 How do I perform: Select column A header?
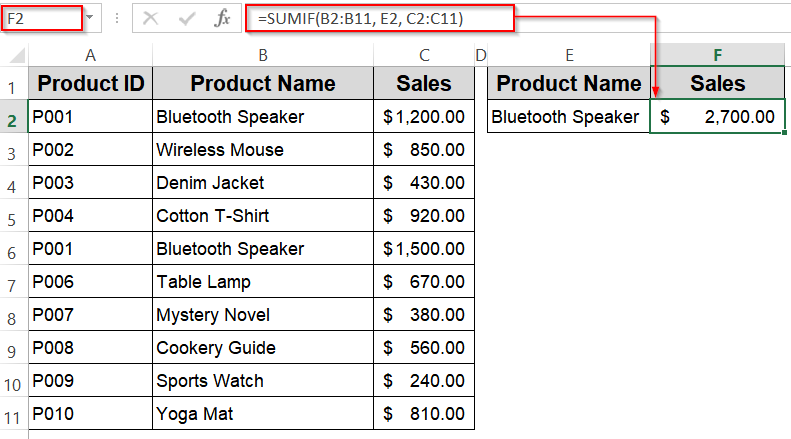pos(90,54)
